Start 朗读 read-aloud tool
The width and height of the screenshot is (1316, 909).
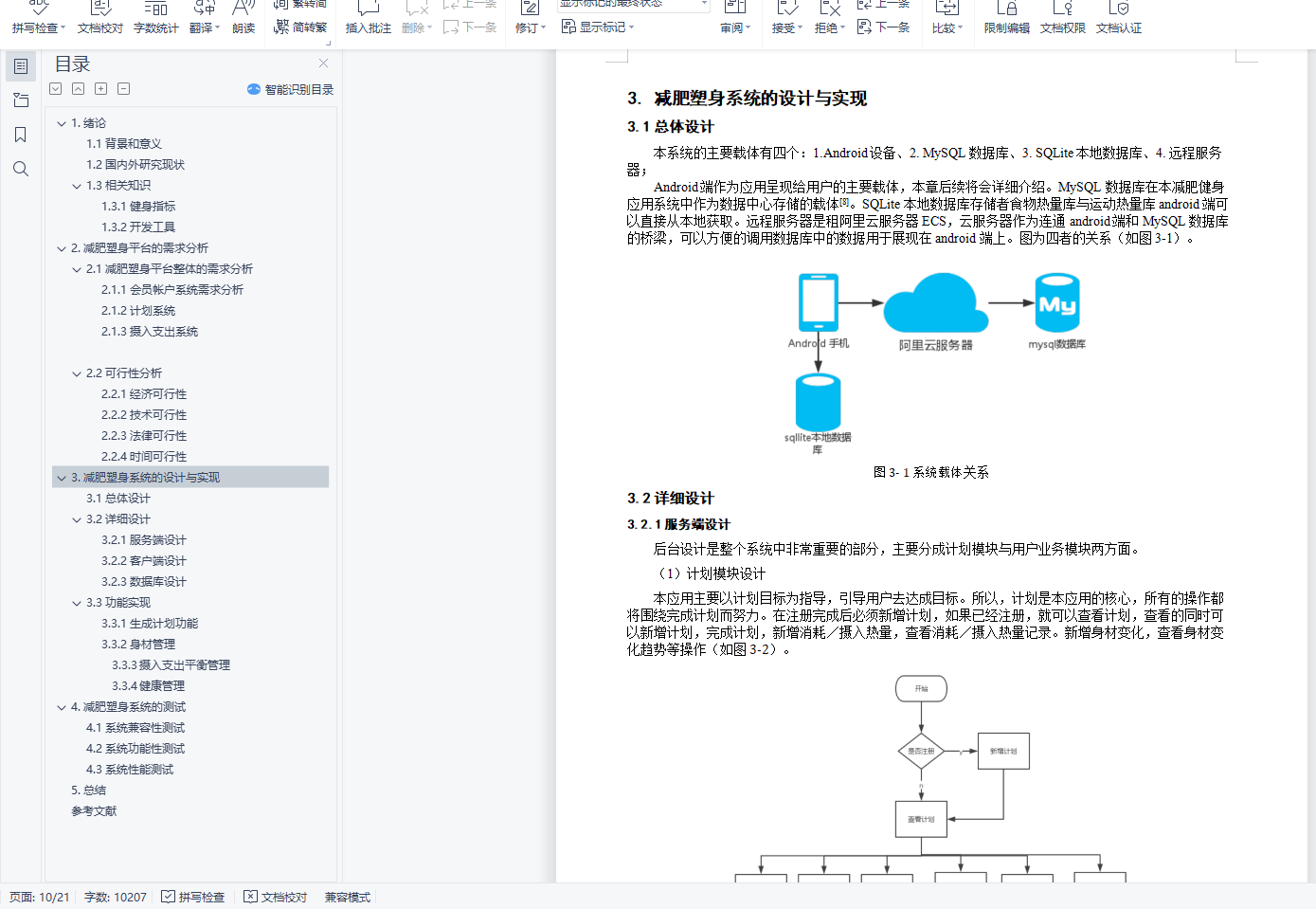point(243,18)
